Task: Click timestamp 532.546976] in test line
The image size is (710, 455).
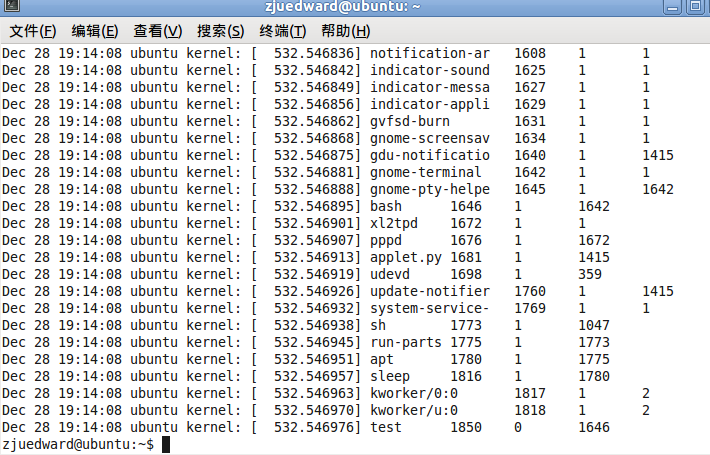Action: [x=317, y=427]
